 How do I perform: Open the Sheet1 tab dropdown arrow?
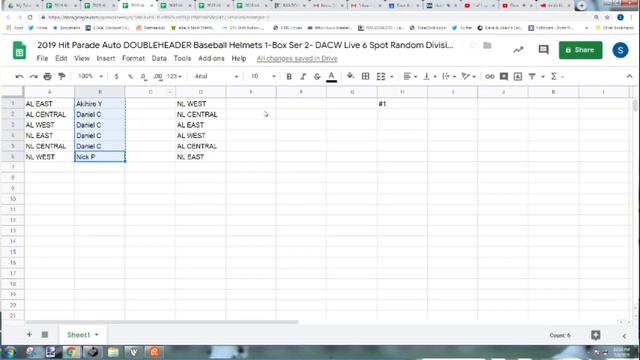tap(97, 335)
